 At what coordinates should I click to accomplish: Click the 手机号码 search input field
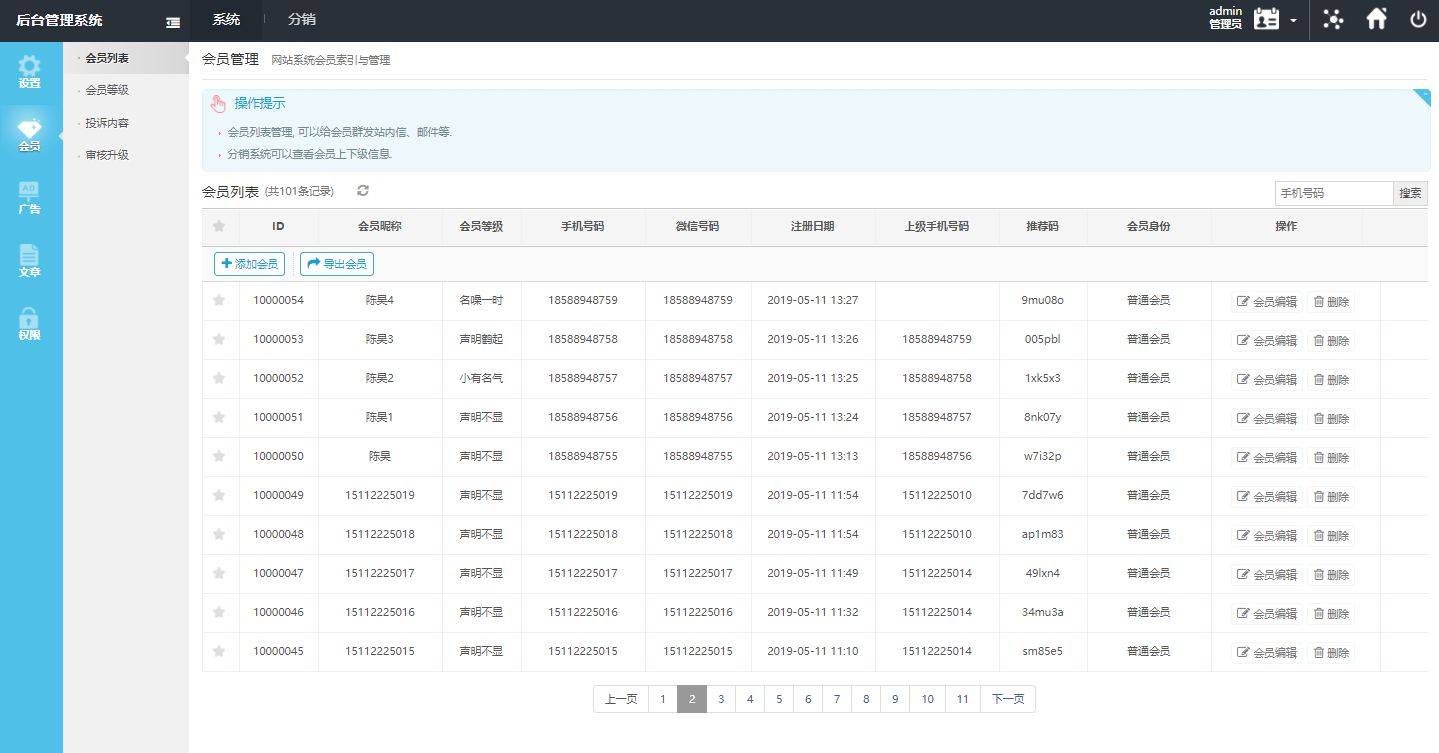[1333, 193]
